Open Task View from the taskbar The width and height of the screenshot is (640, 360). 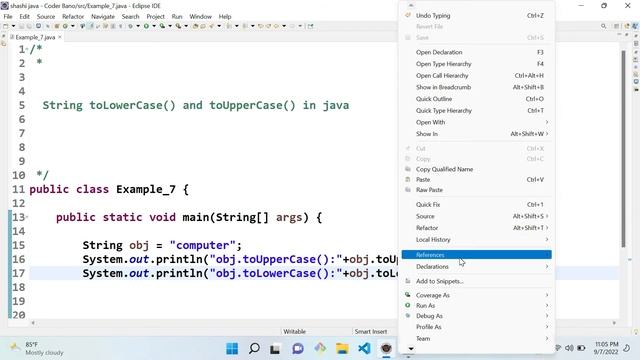[275, 349]
